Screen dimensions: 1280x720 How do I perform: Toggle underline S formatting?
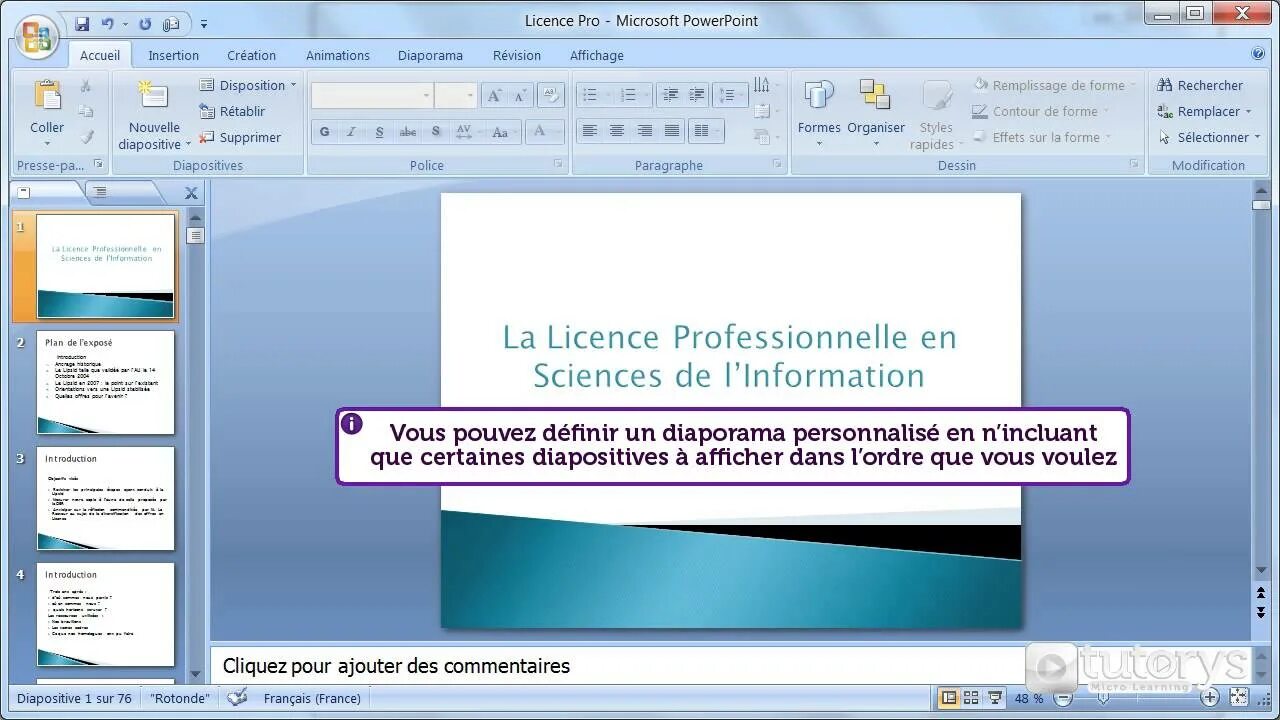coord(379,132)
